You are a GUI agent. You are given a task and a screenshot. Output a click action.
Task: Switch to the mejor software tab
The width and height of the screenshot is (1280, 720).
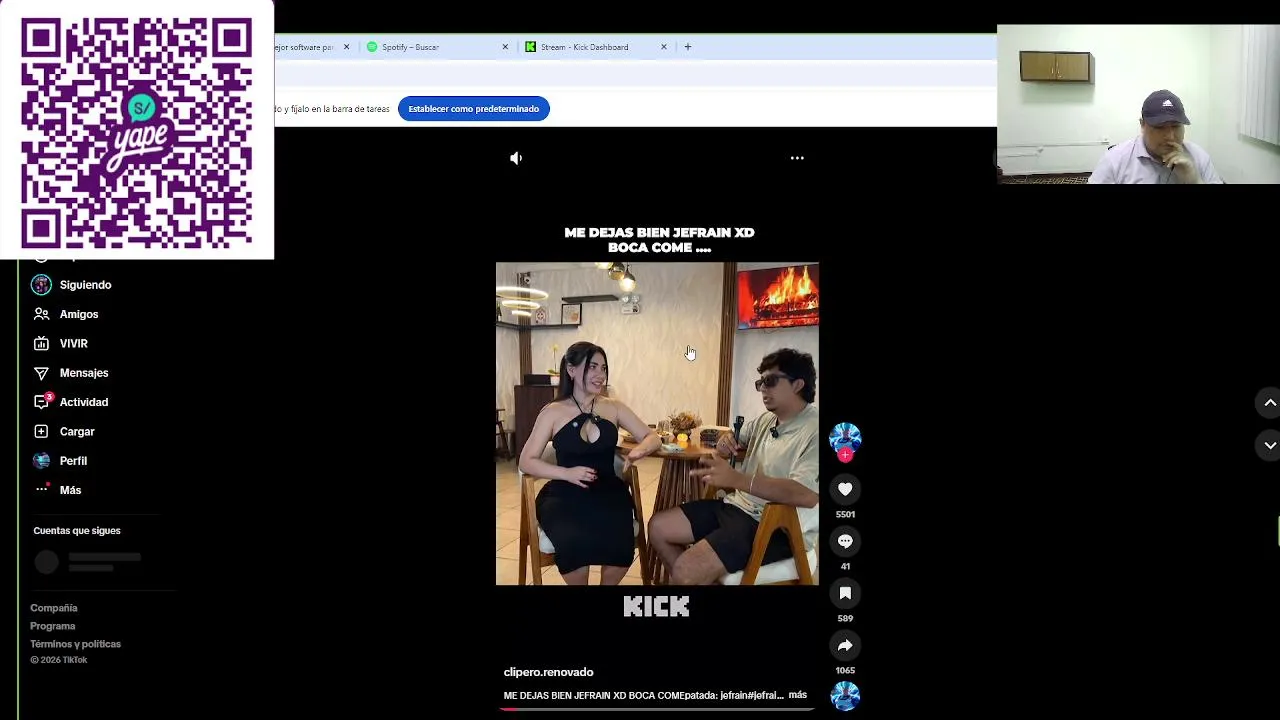coord(304,47)
